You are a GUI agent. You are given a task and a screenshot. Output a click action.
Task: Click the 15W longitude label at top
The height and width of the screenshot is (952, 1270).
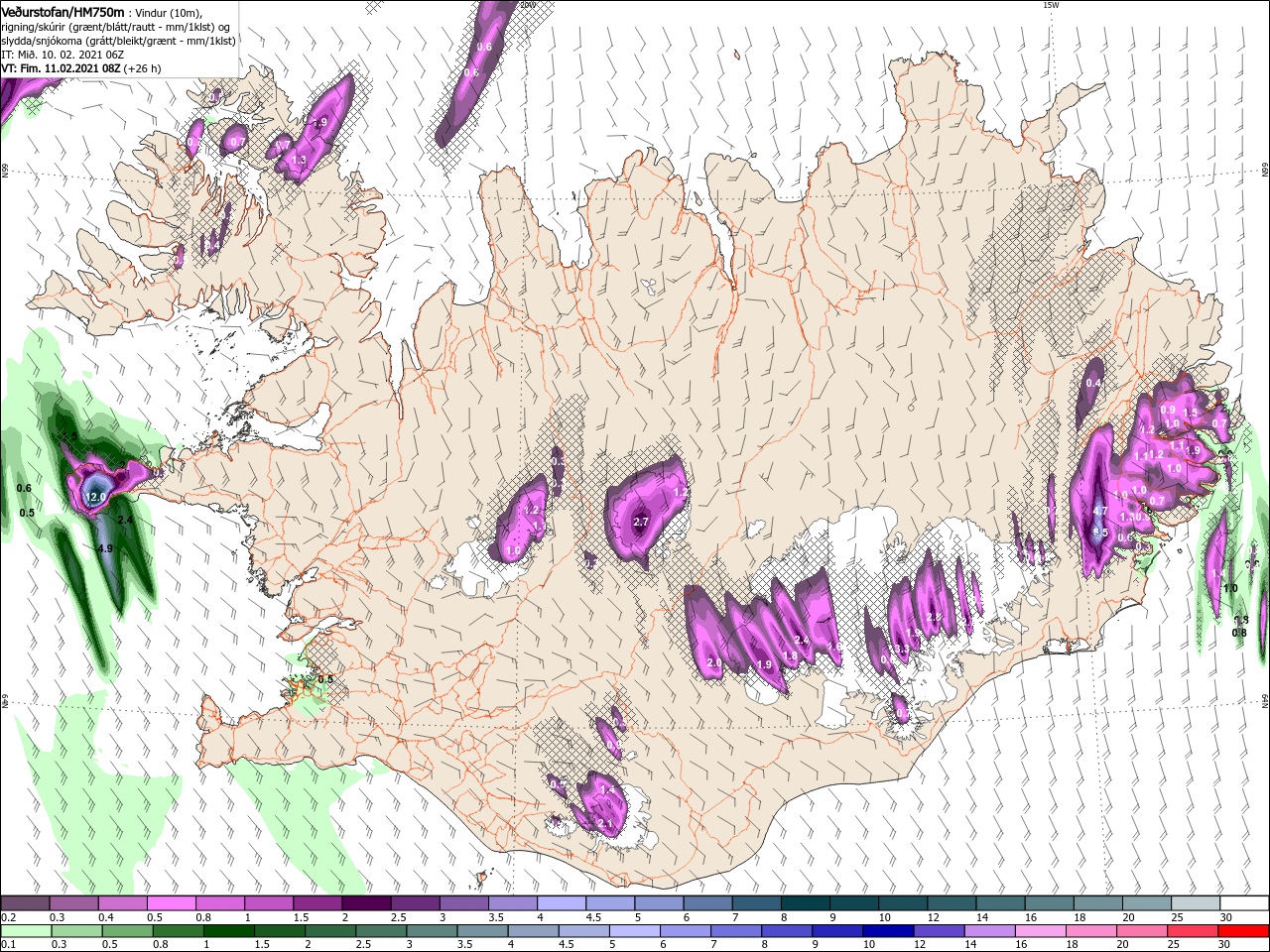click(1051, 5)
